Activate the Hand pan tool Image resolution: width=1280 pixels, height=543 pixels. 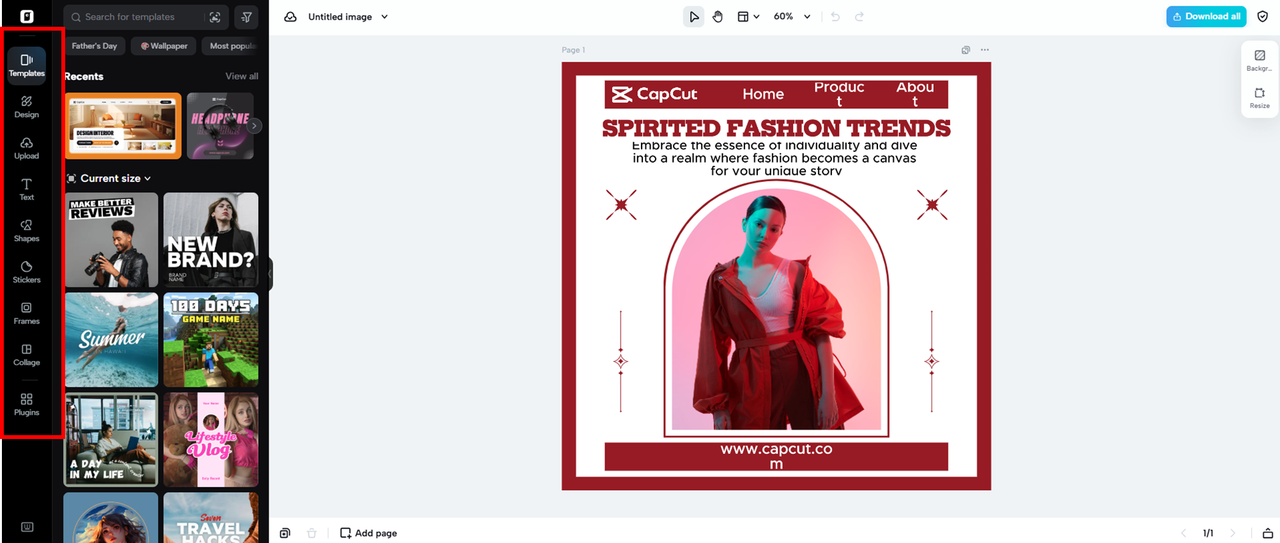tap(718, 17)
